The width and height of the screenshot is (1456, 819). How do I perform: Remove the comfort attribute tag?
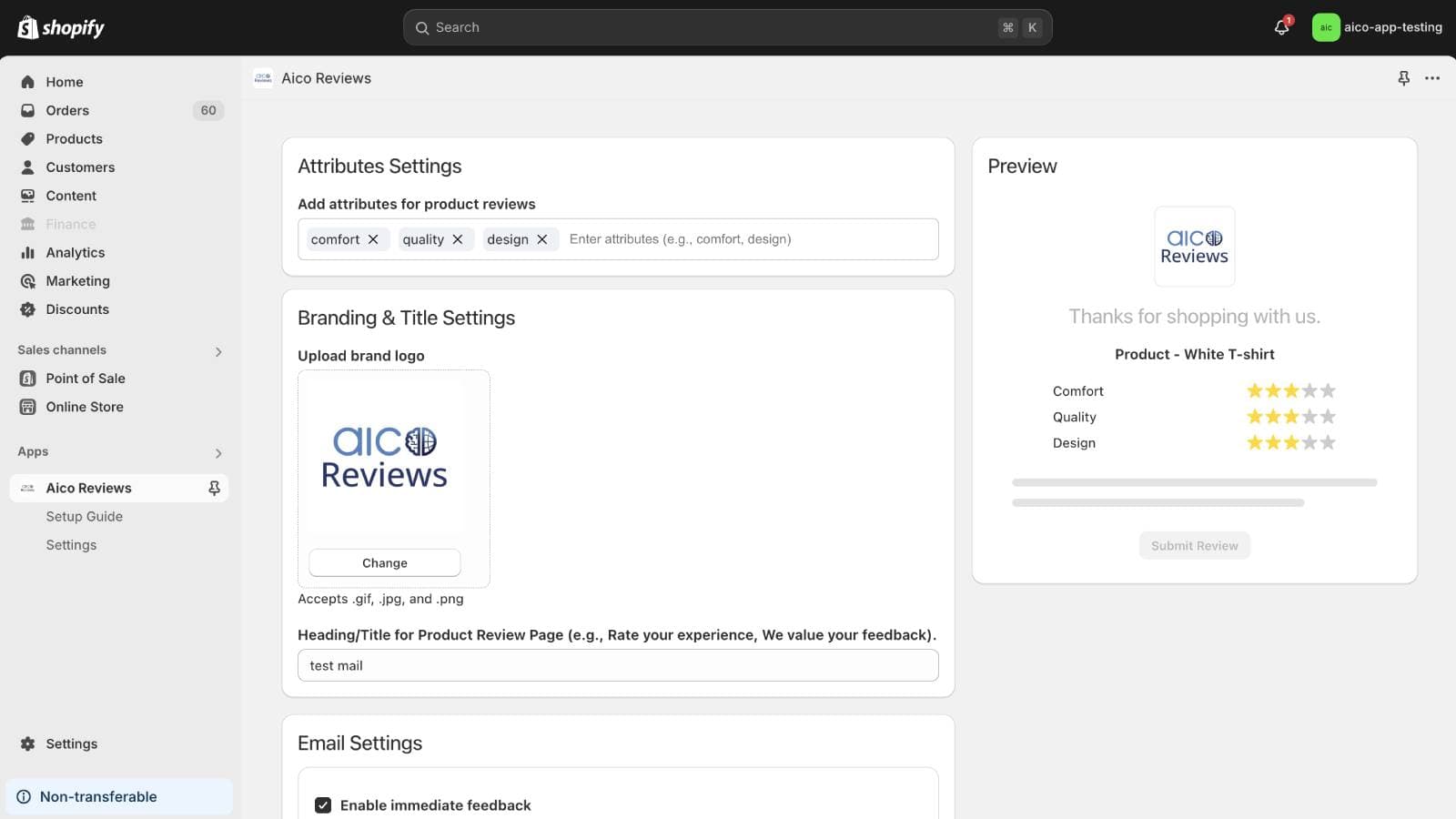tap(373, 239)
